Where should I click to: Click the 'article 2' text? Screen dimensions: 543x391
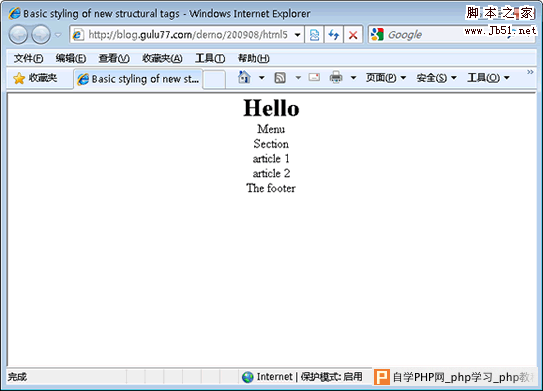coord(271,173)
